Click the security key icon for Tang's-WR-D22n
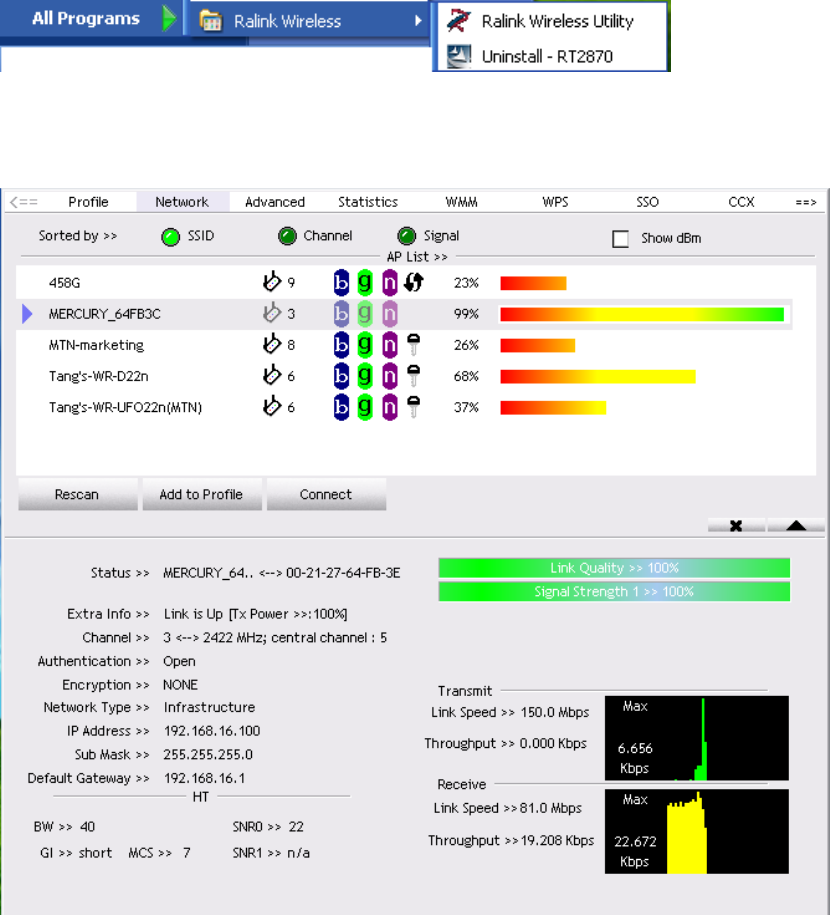The width and height of the screenshot is (830, 915). [413, 376]
